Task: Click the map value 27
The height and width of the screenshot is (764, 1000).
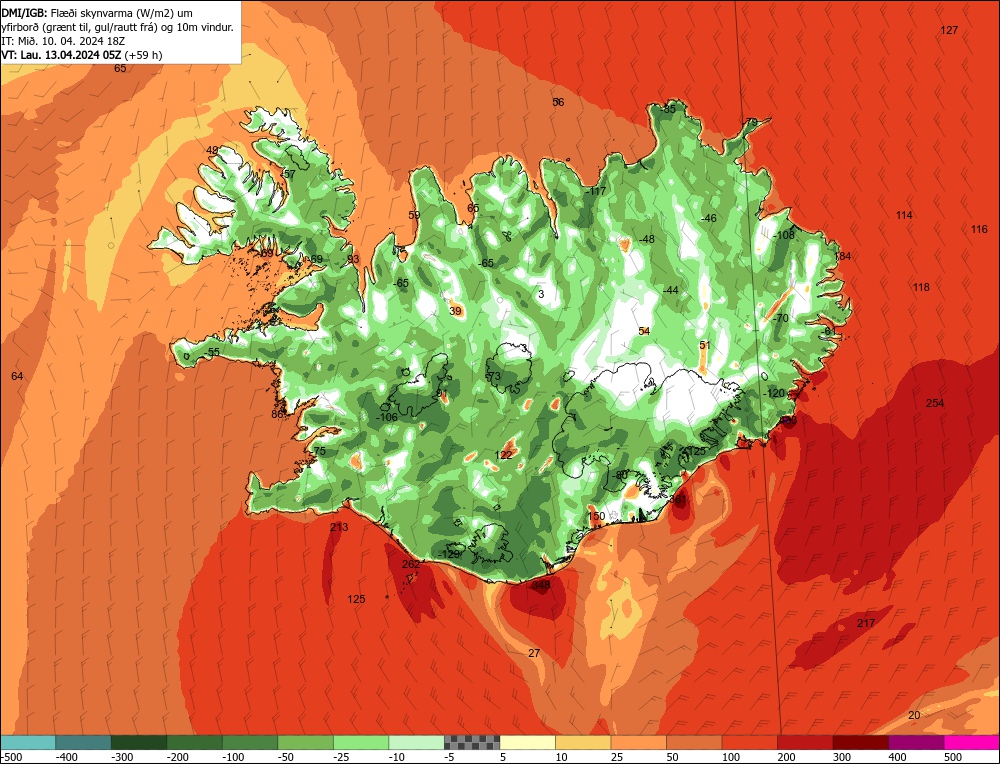Action: 534,653
